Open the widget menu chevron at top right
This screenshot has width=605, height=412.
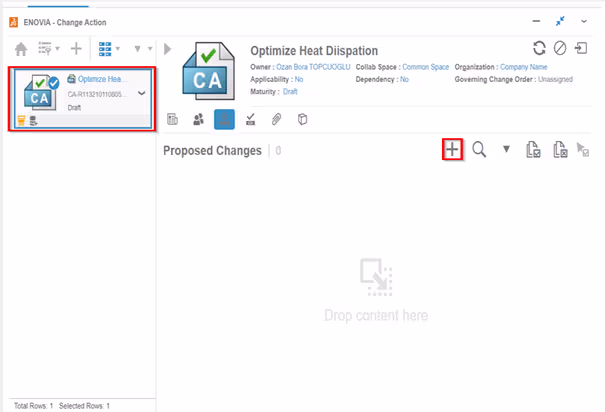click(584, 21)
